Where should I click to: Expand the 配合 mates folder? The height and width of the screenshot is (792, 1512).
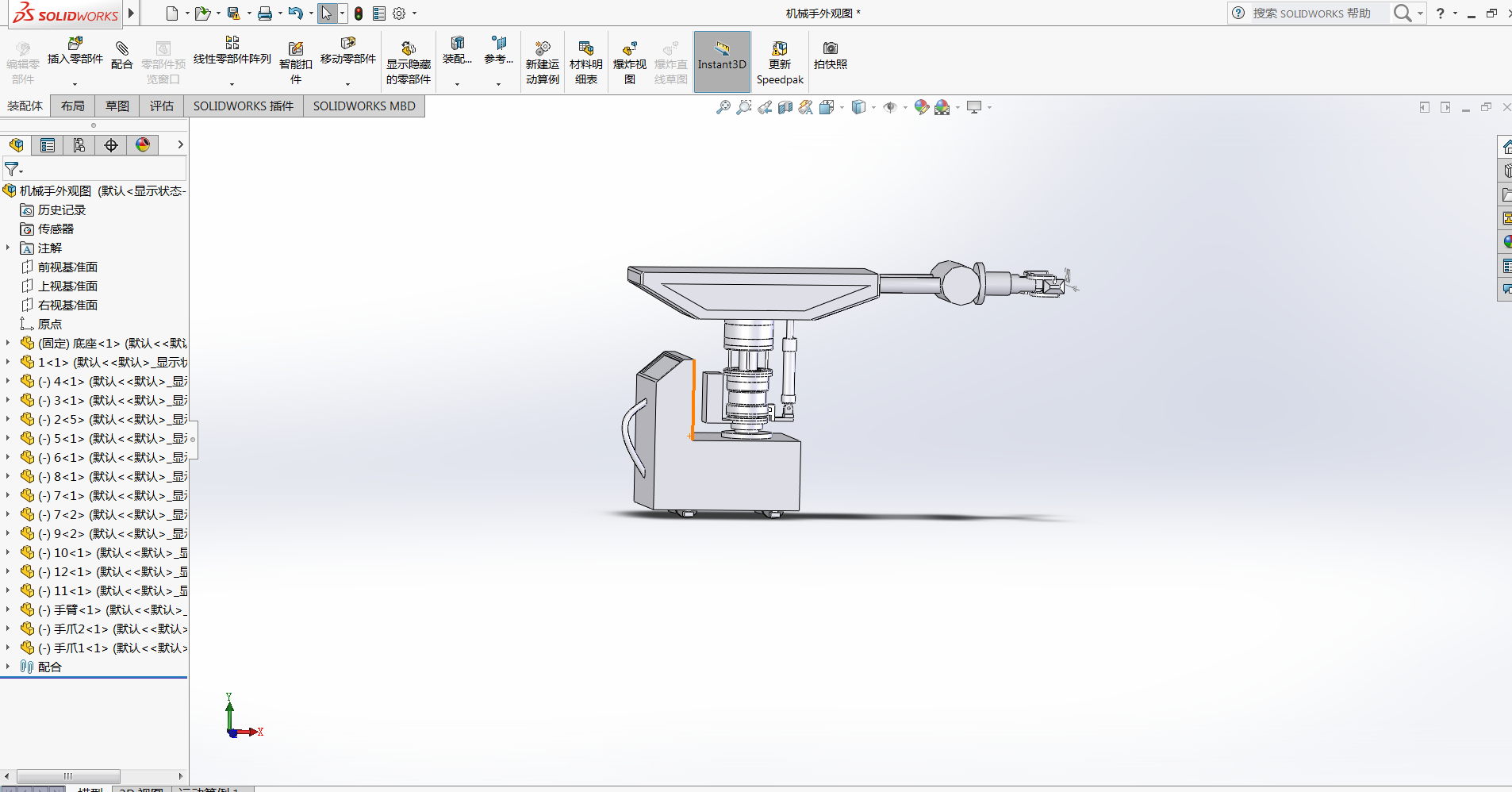(8, 667)
